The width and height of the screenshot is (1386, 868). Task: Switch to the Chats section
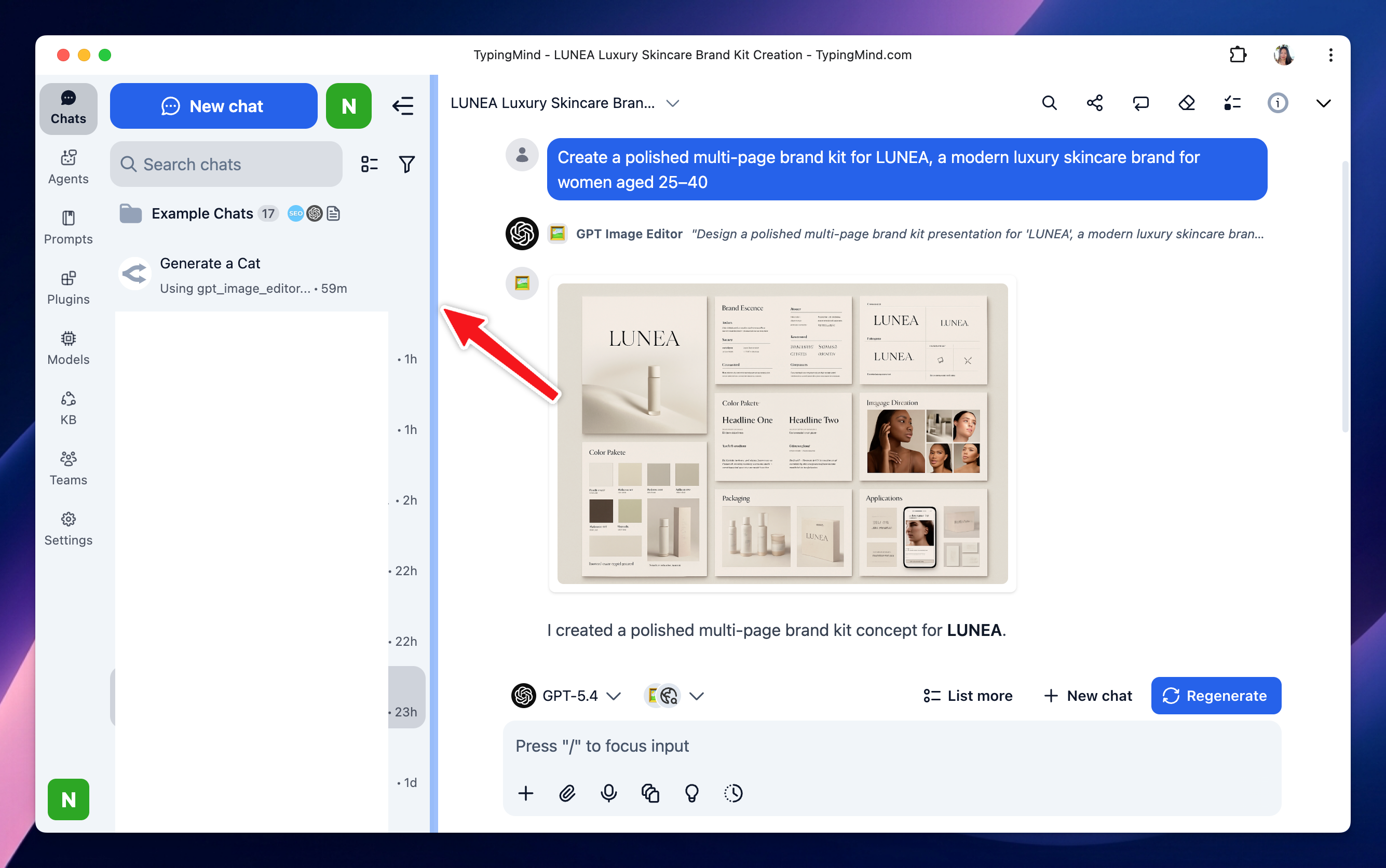point(69,108)
